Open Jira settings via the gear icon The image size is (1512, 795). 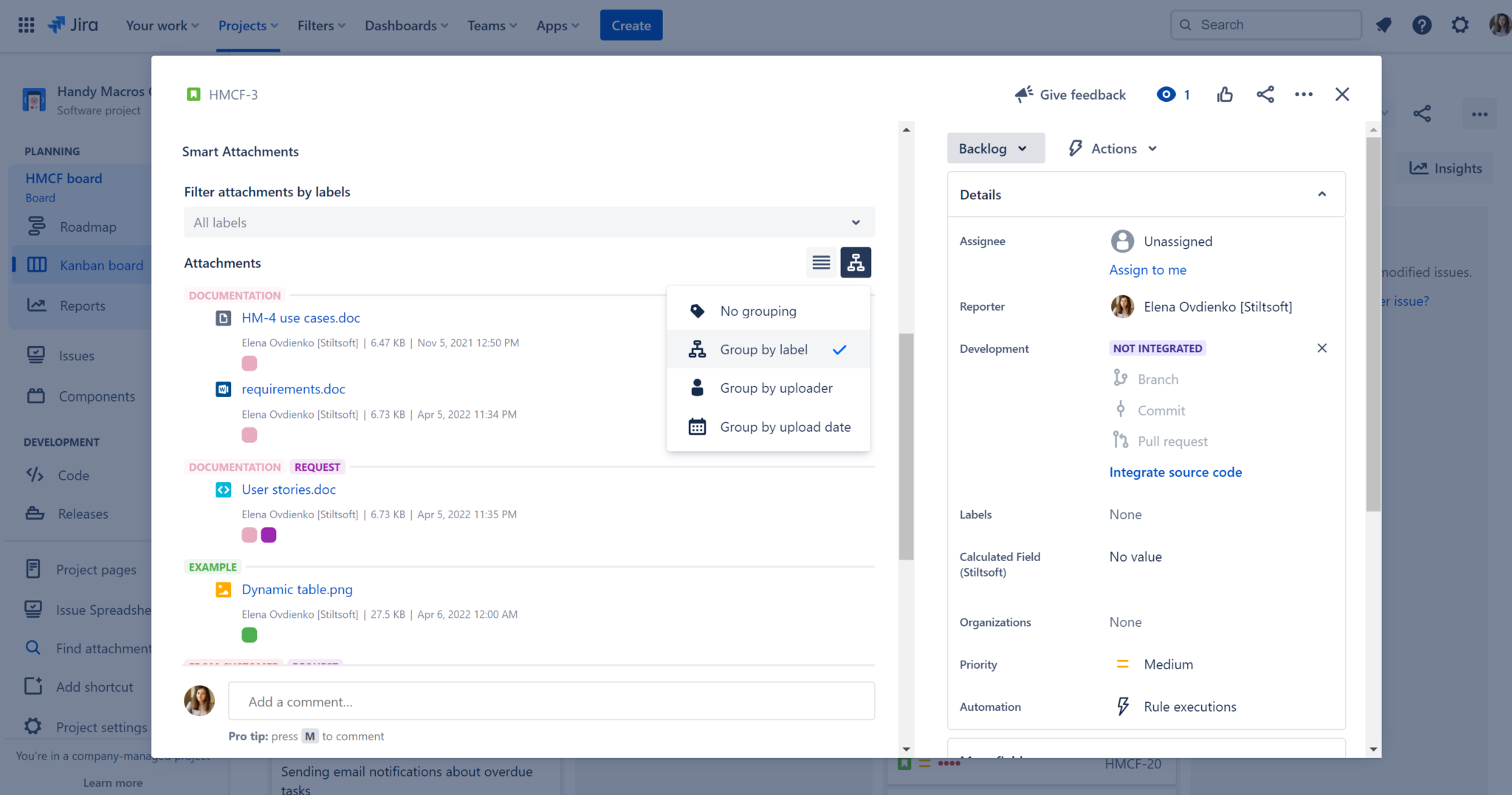(1460, 24)
